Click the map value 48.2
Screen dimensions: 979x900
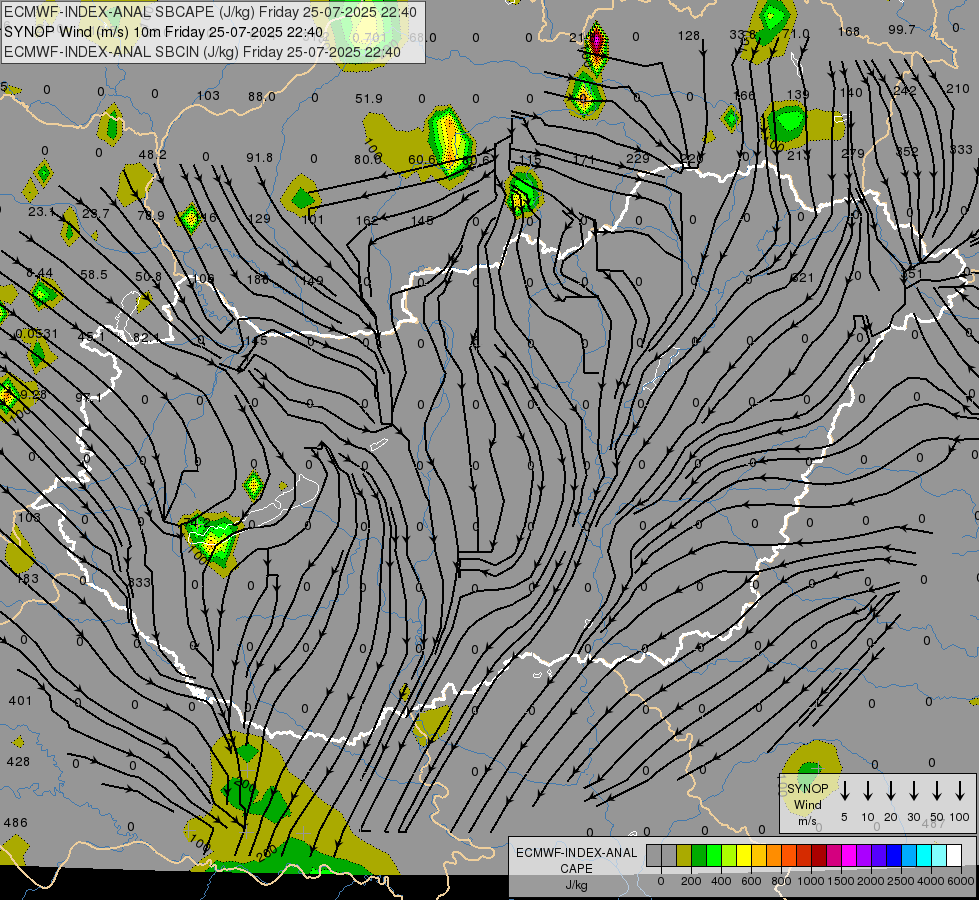(x=153, y=154)
